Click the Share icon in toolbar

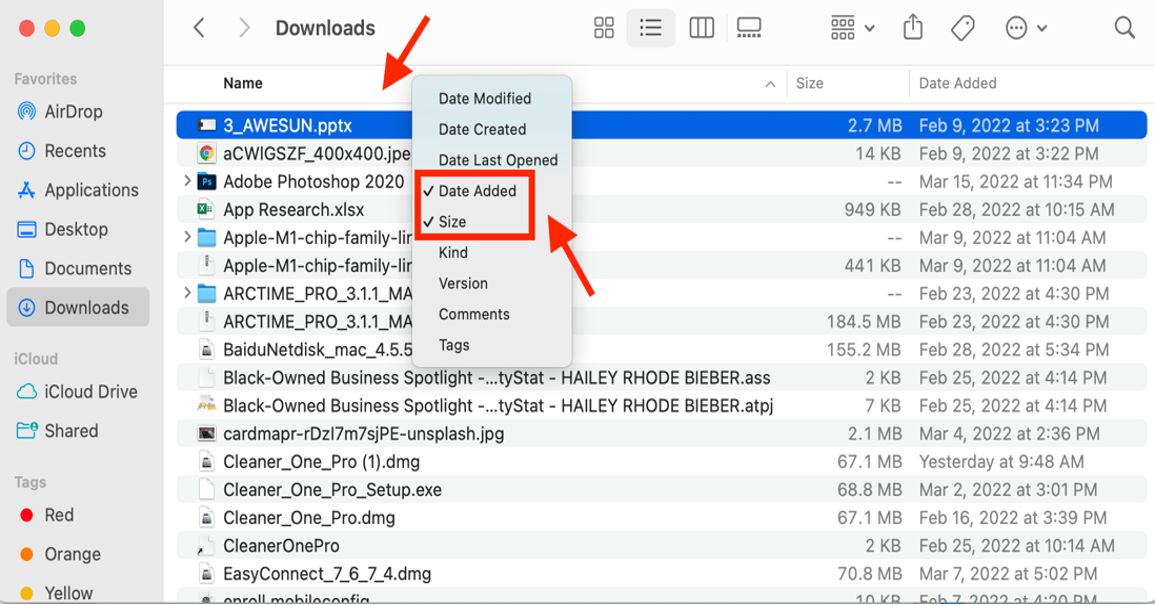tap(913, 28)
